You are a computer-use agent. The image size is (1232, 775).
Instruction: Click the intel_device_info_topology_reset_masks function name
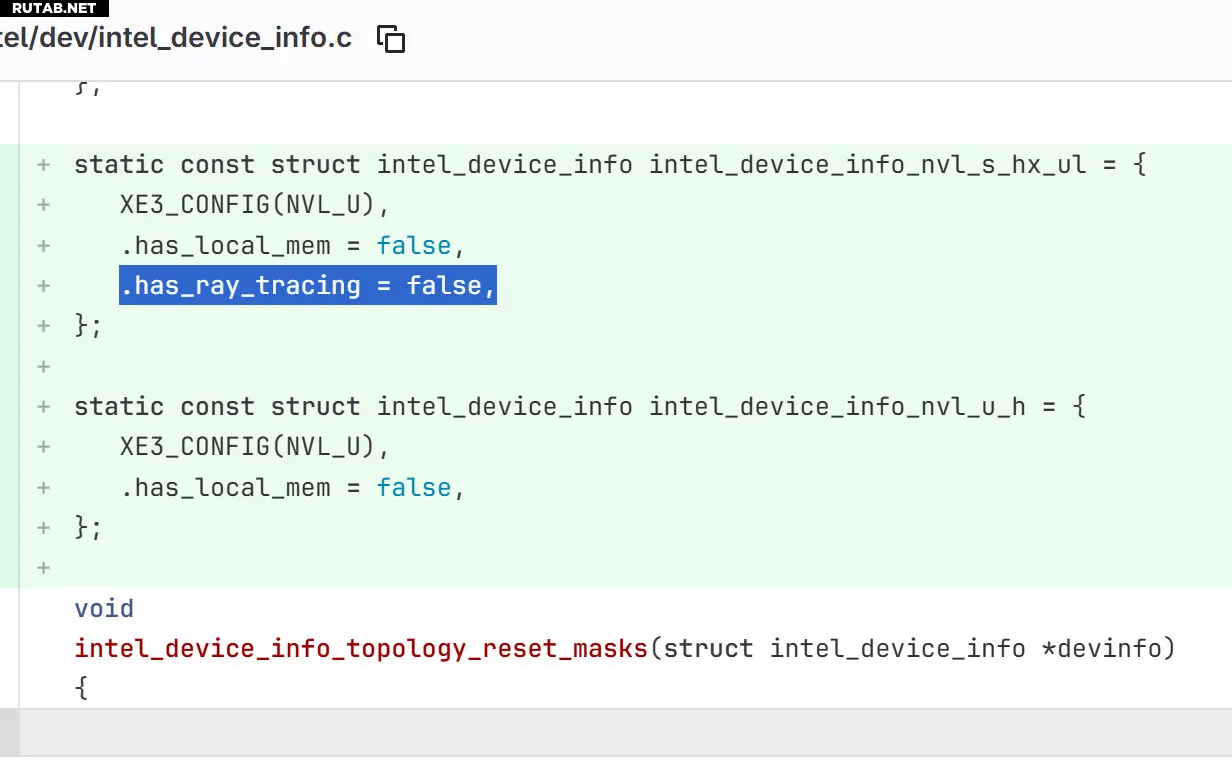[x=361, y=649]
